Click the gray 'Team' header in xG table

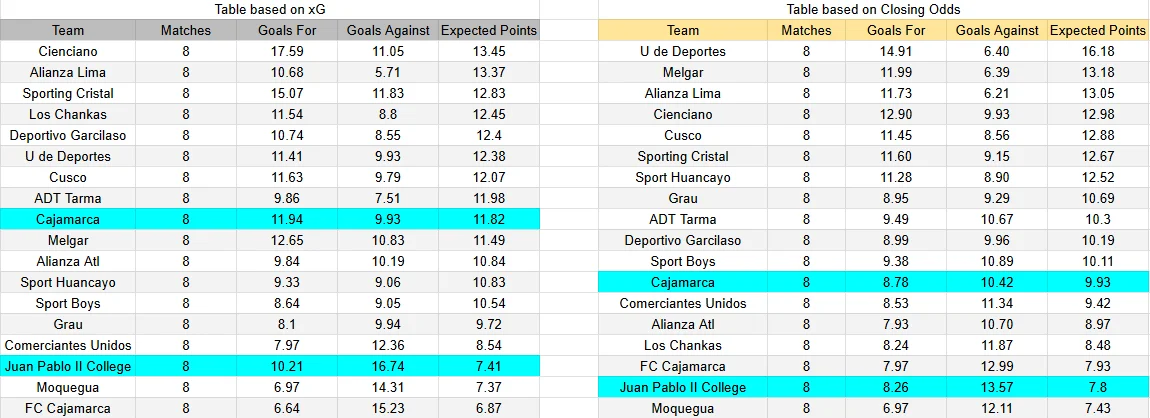[x=67, y=30]
